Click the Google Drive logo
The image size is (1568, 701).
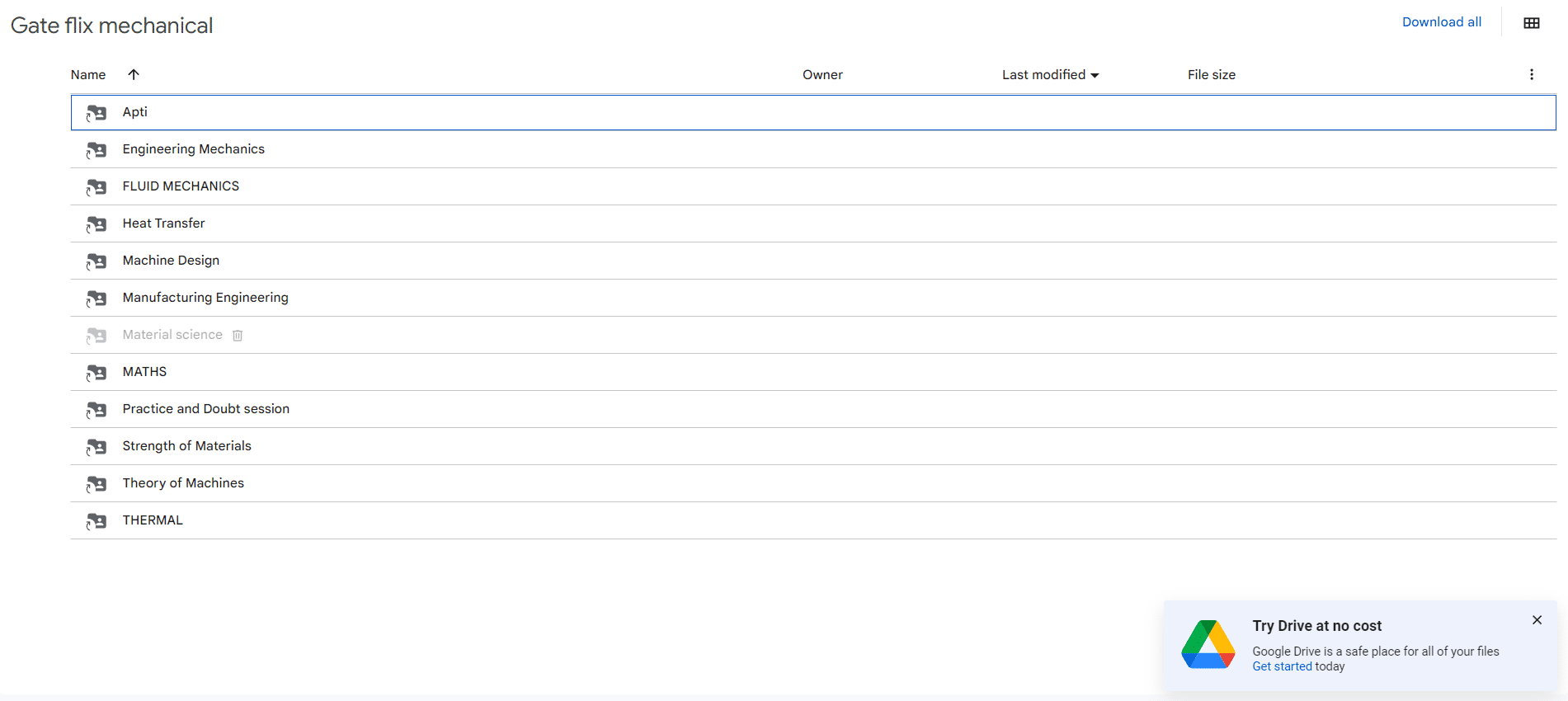(1208, 644)
